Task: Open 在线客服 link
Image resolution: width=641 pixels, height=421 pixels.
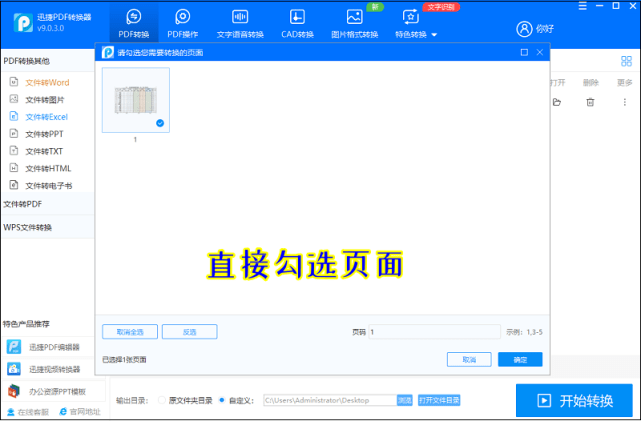Action: point(28,412)
